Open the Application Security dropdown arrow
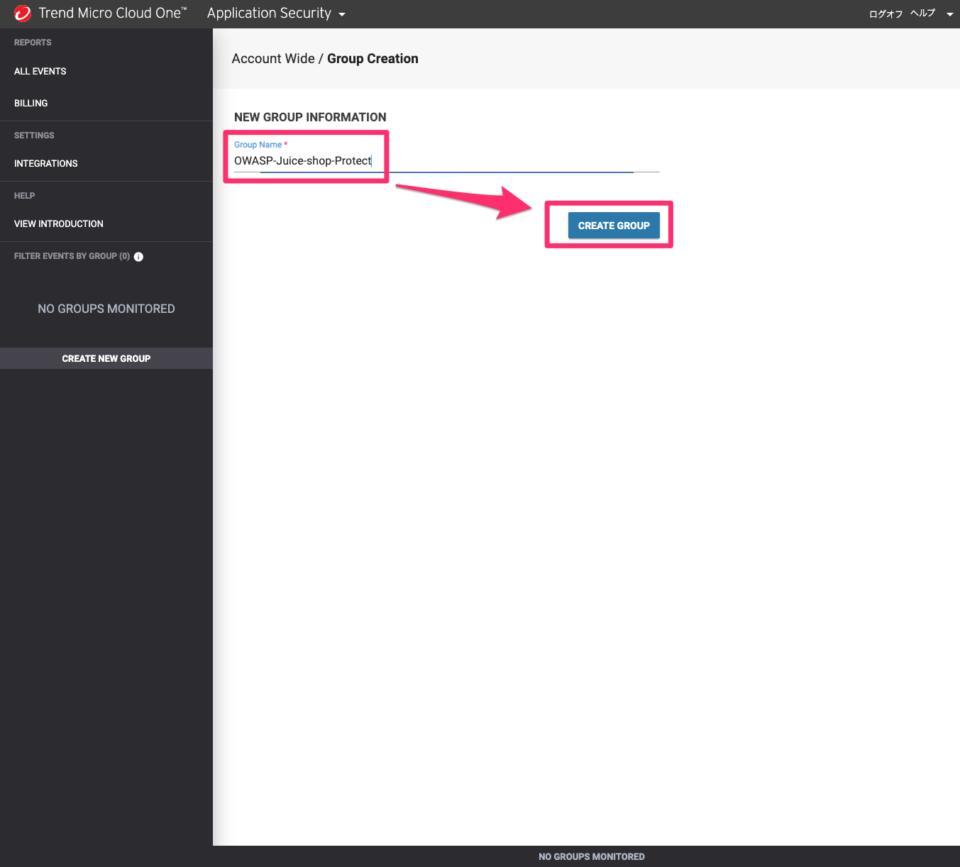Viewport: 960px width, 867px height. pyautogui.click(x=342, y=13)
